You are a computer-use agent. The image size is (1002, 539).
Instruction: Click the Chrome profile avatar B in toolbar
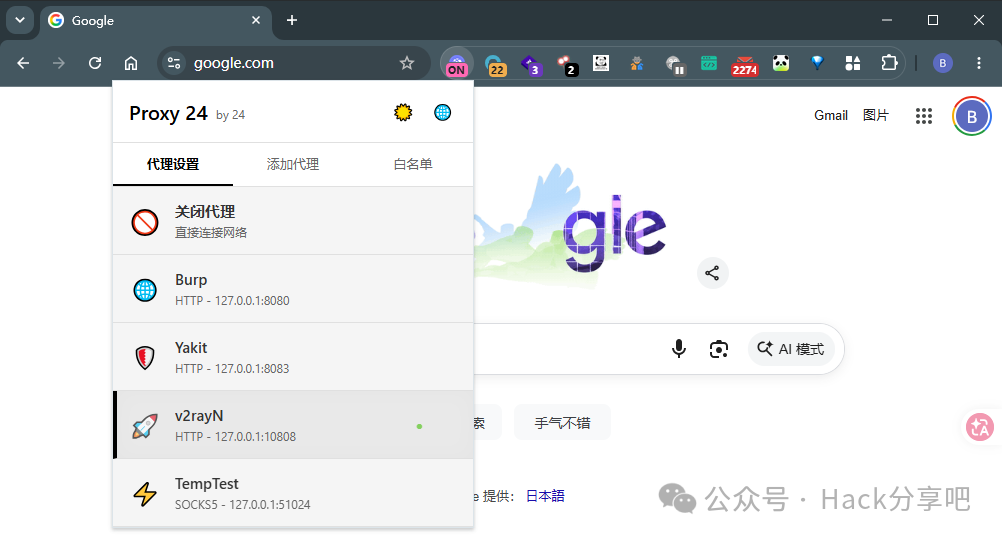tap(943, 63)
